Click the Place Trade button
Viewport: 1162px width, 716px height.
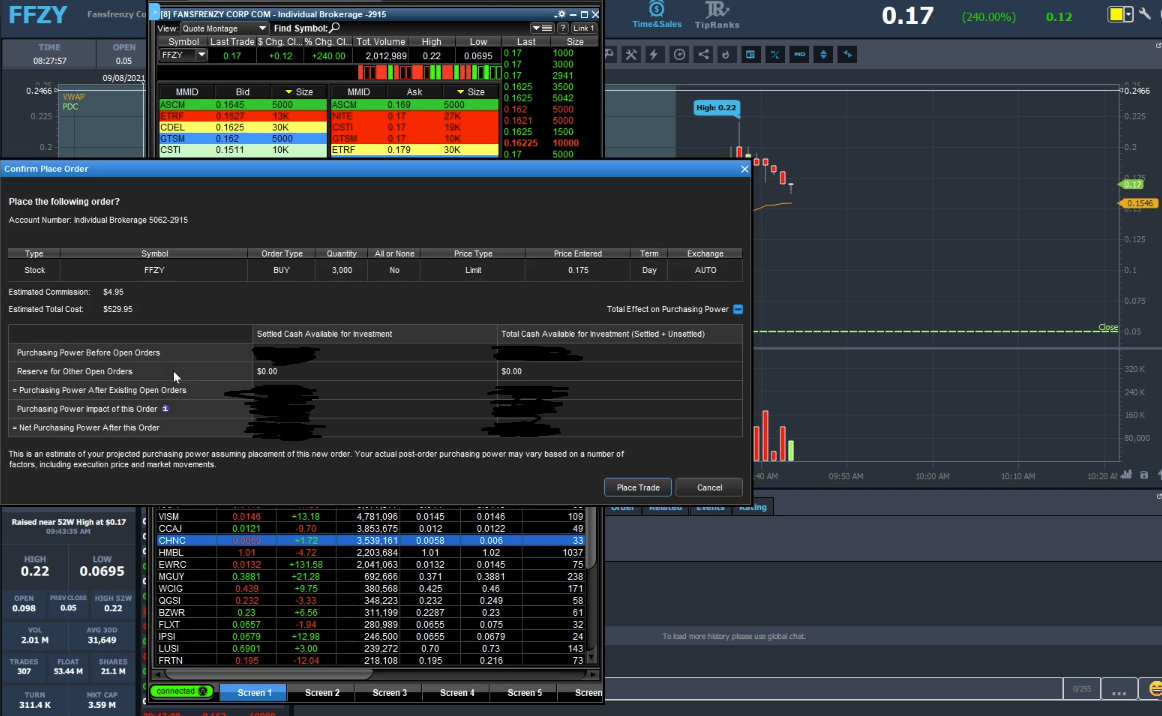[x=637, y=487]
